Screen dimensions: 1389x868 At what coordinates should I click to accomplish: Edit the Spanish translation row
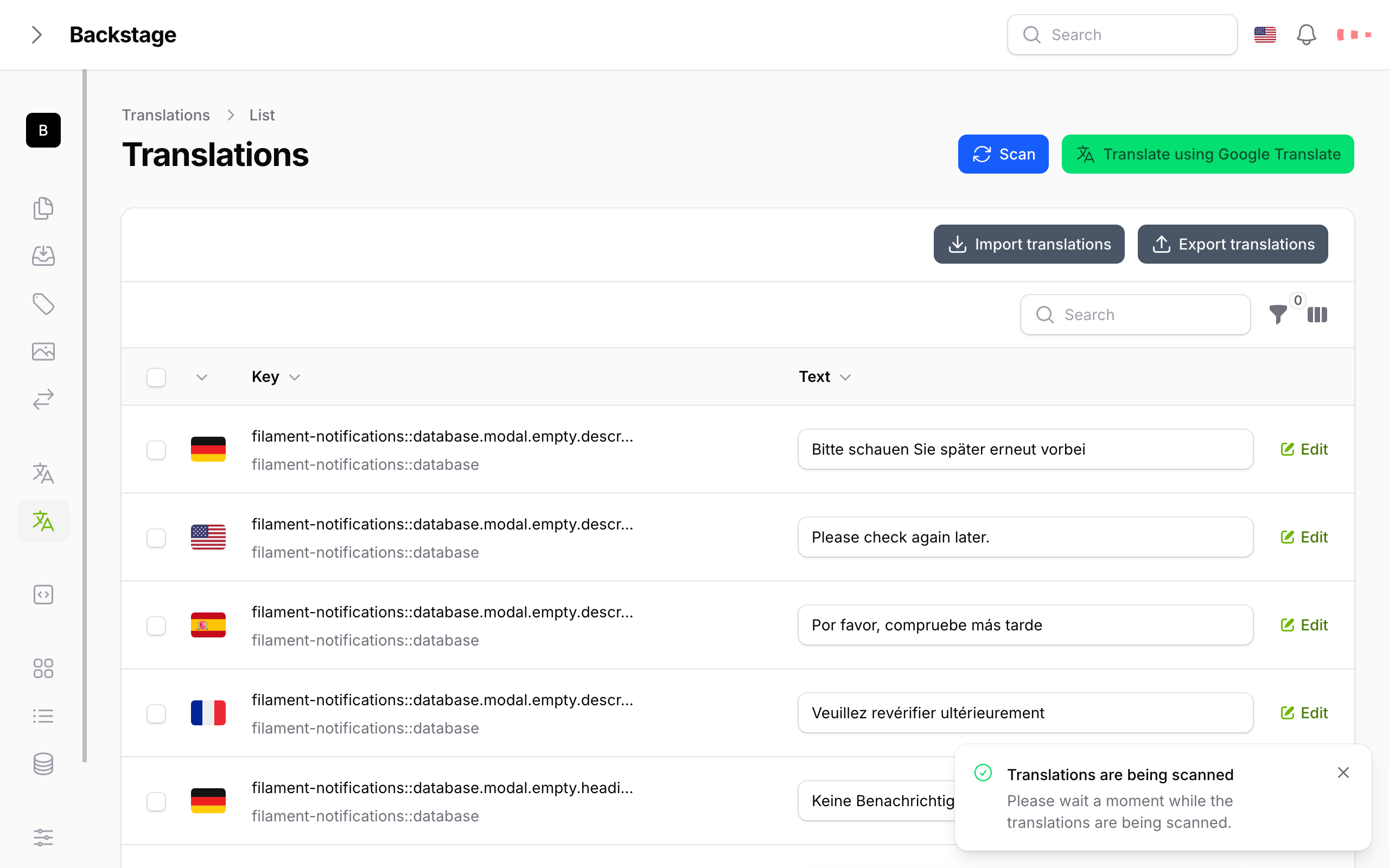(1304, 625)
